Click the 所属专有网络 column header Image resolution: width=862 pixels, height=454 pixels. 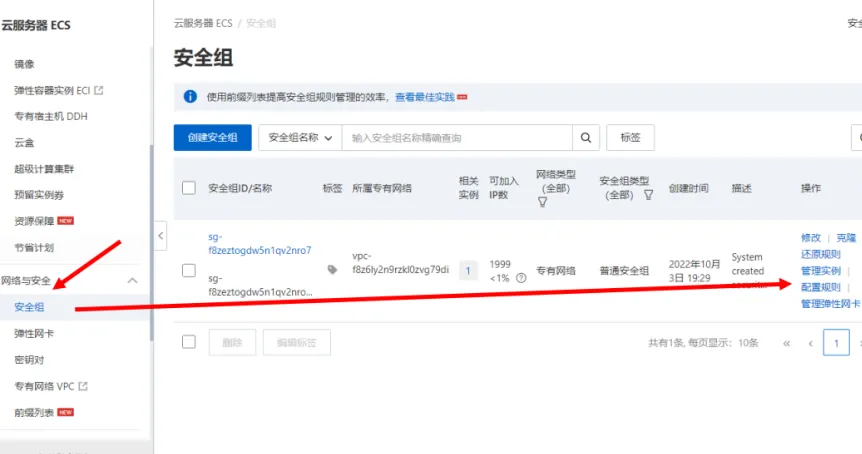(x=382, y=188)
